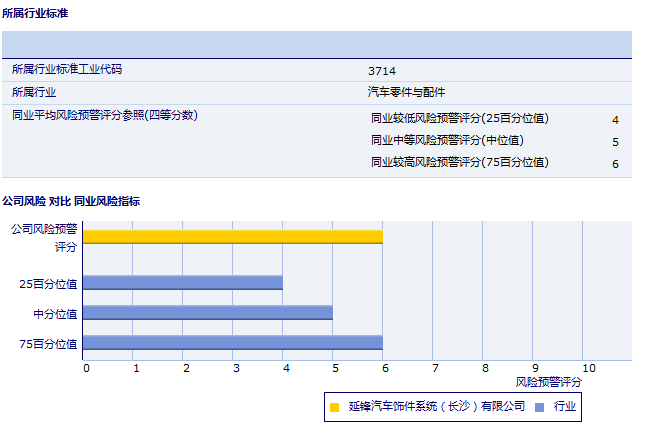Click the 汽车零件与配件 industry value

(406, 92)
